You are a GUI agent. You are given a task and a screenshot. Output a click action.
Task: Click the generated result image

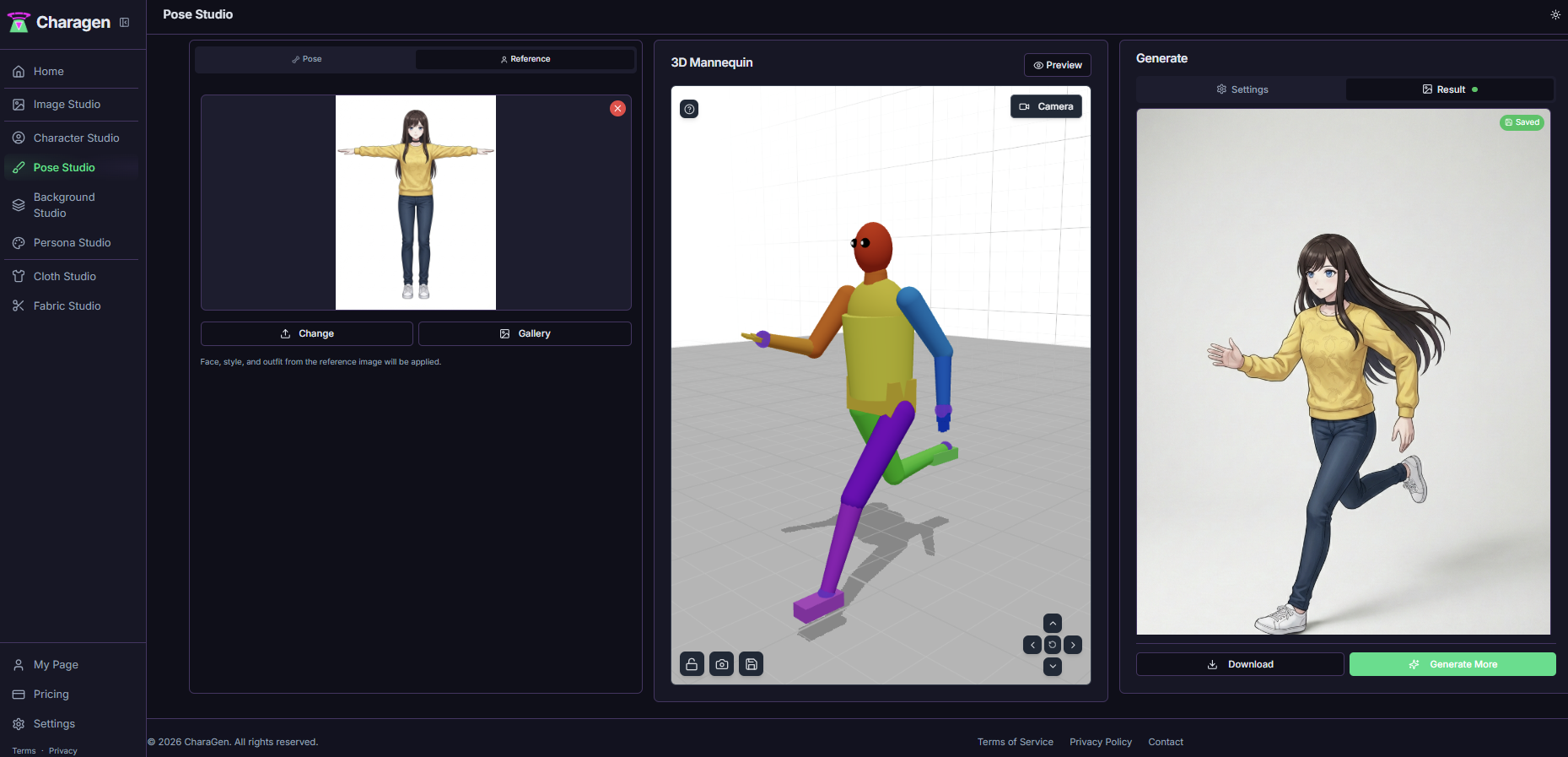tap(1343, 371)
